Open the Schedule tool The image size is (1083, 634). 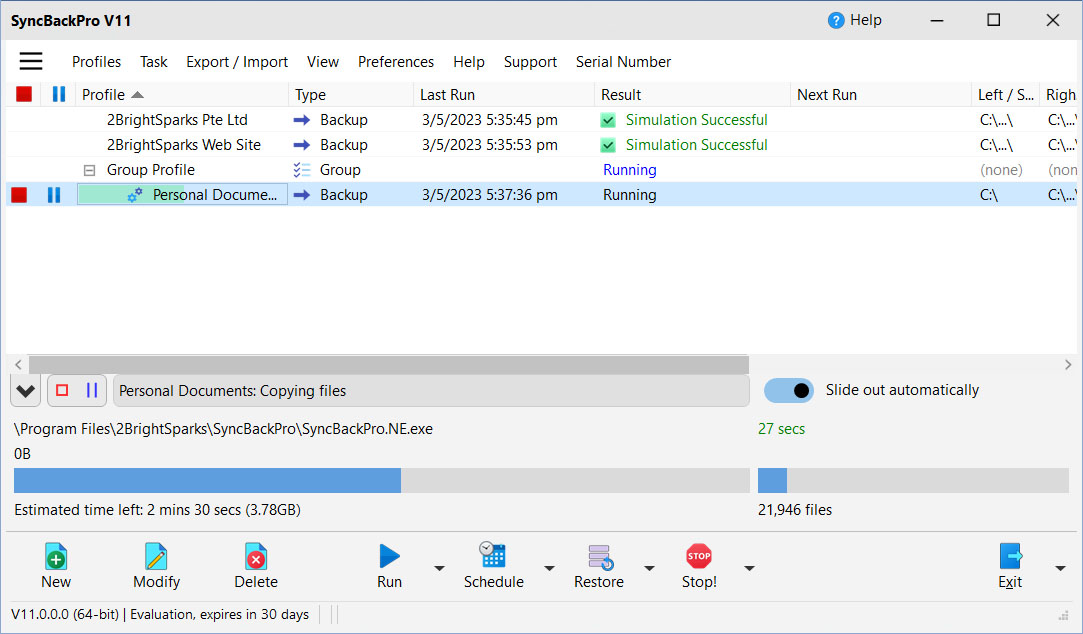pos(493,566)
